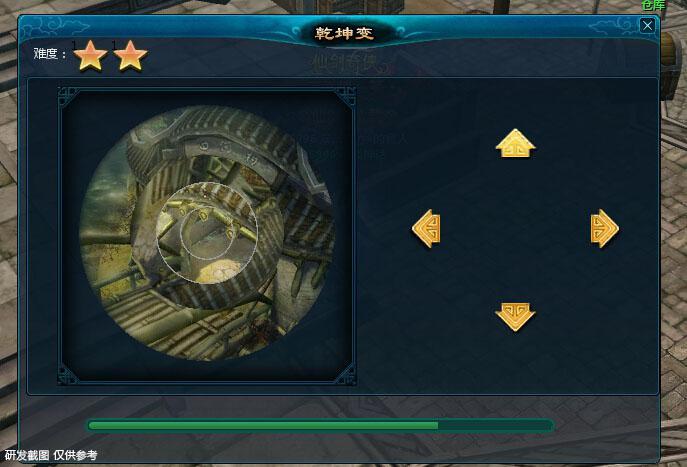Click the 难度 label
Image resolution: width=687 pixels, height=467 pixels.
coord(50,54)
